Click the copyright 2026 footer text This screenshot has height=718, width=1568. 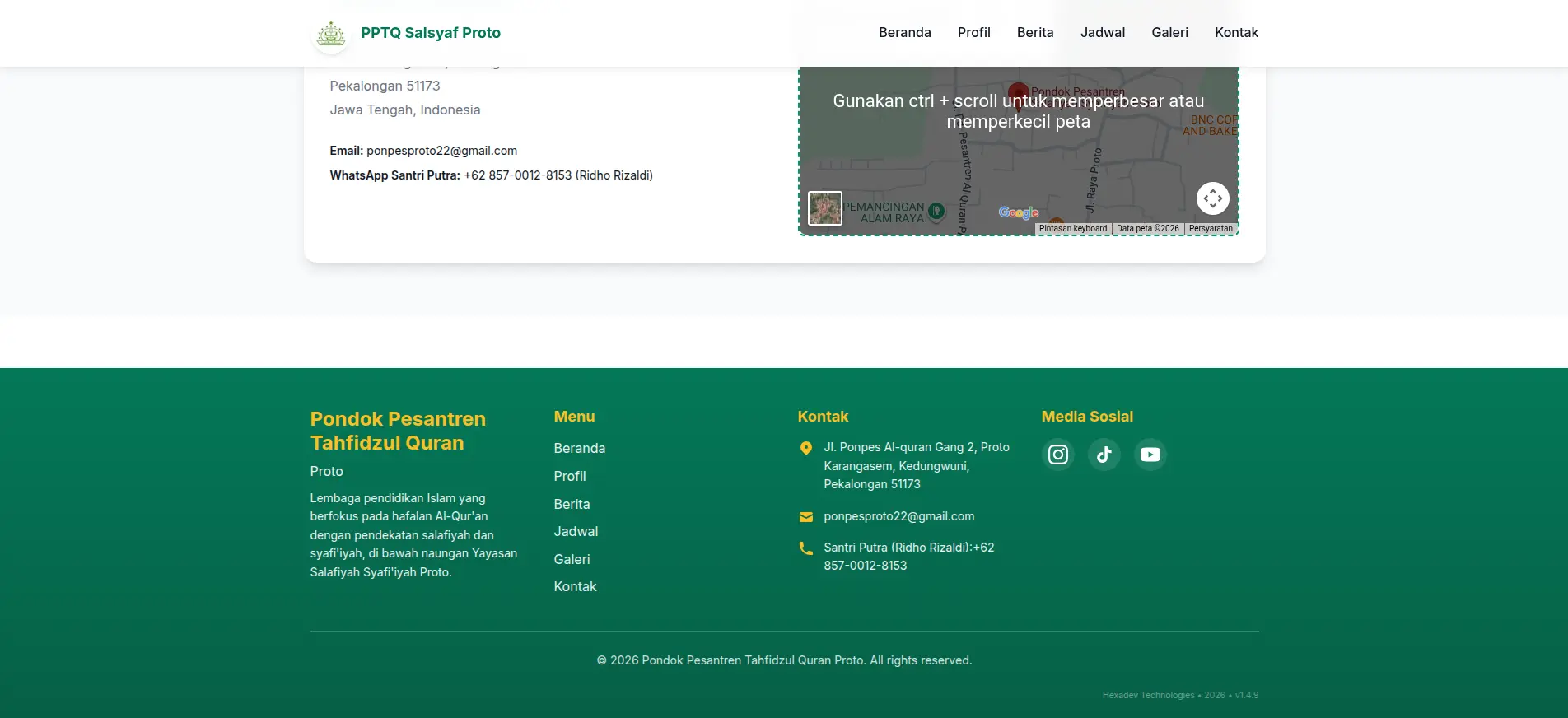[x=785, y=661]
